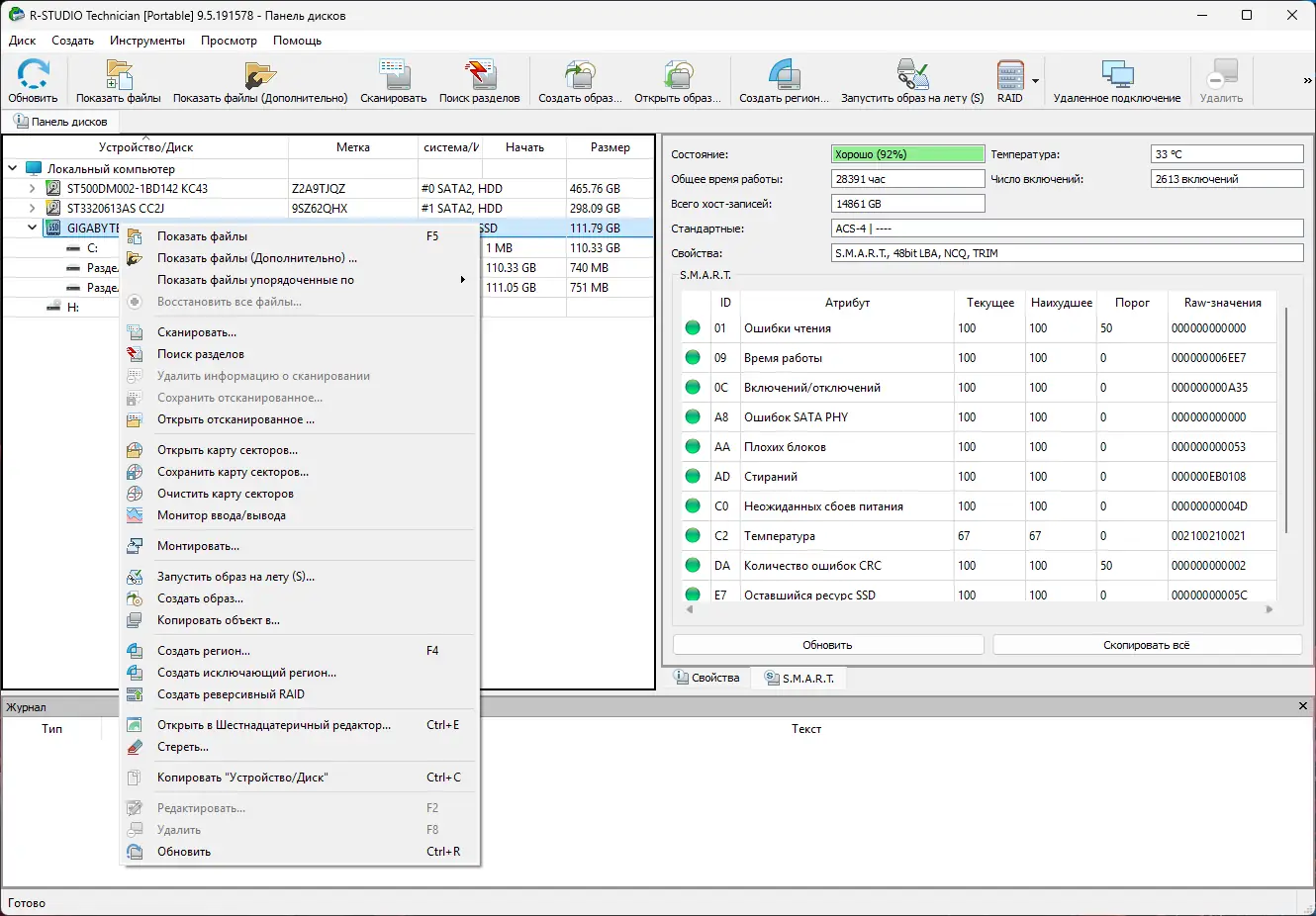Expand the ST3320613AS CC2J disk node

click(x=32, y=208)
